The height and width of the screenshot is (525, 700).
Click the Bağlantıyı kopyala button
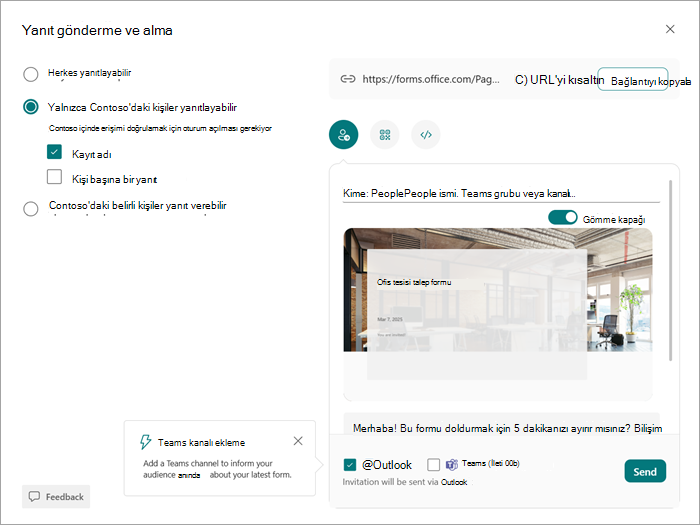(x=633, y=79)
